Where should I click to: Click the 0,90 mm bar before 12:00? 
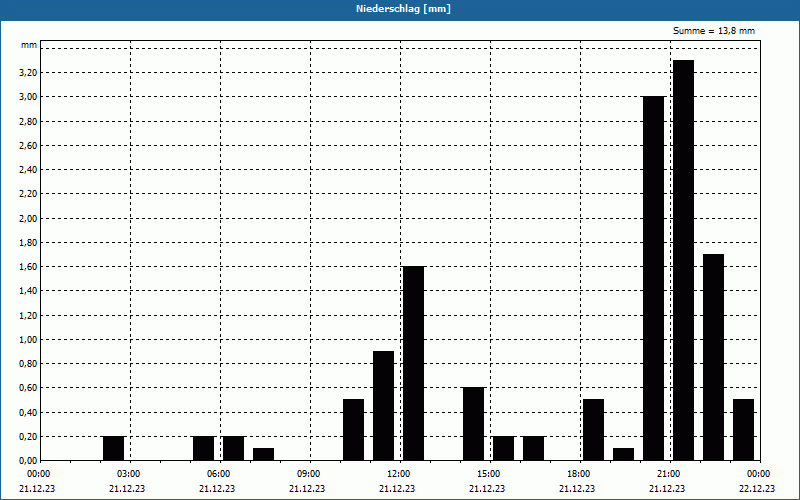(x=384, y=406)
